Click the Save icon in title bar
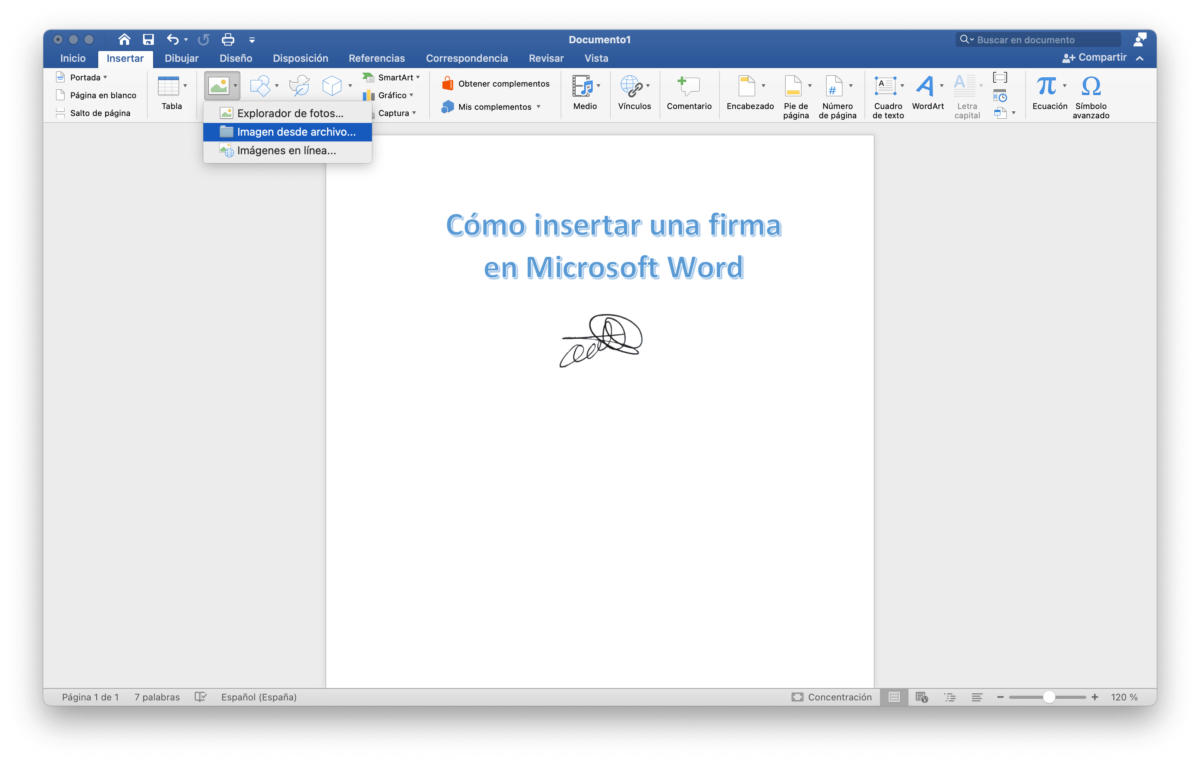 click(x=148, y=39)
